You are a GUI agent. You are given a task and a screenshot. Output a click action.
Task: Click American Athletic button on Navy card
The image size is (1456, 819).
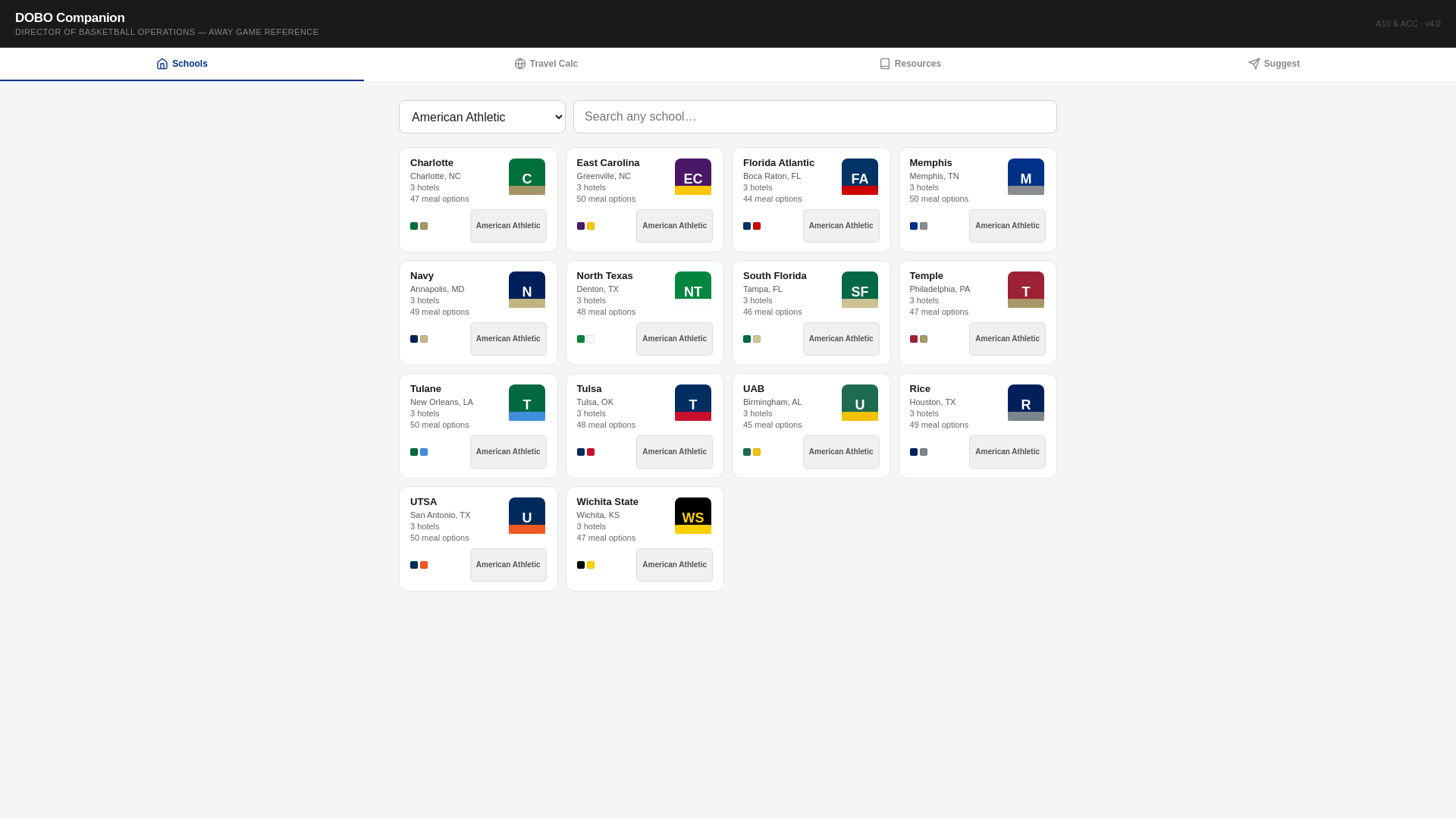pyautogui.click(x=508, y=339)
